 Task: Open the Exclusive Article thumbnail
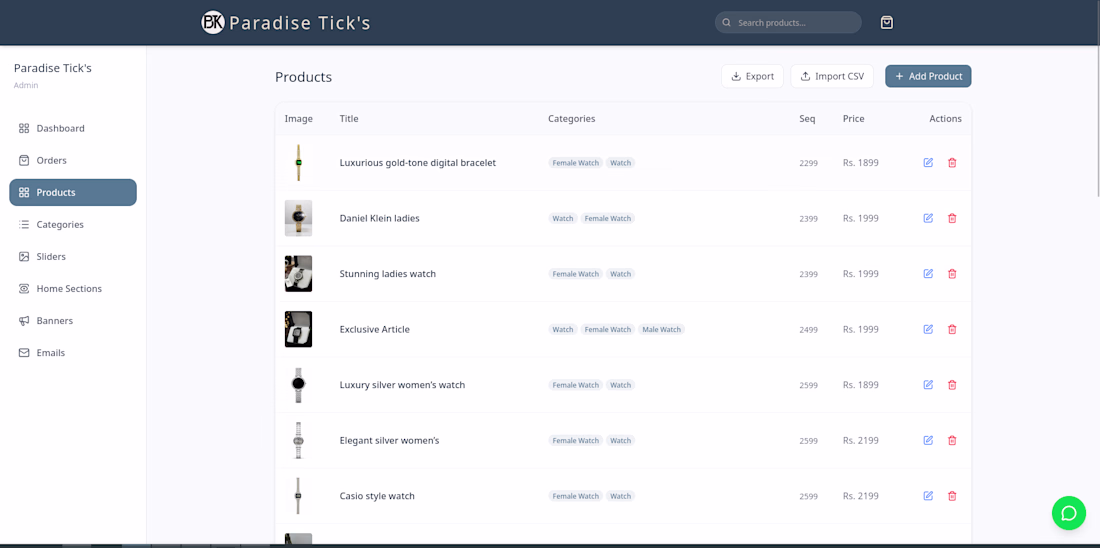(x=298, y=329)
